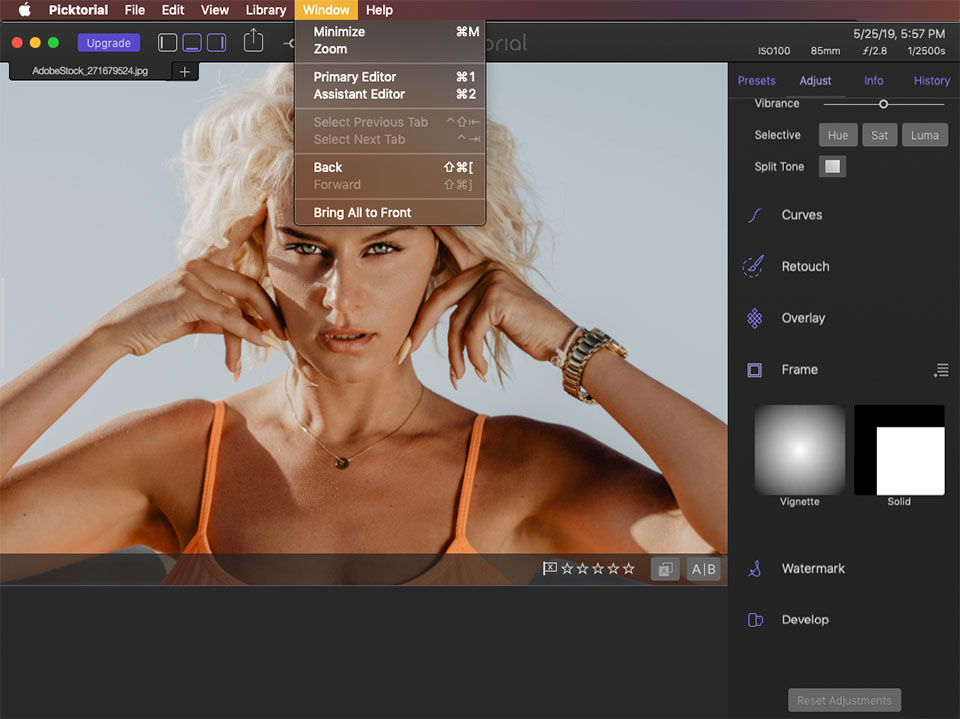Expand the Overlay section
The image size is (960, 719).
[803, 318]
